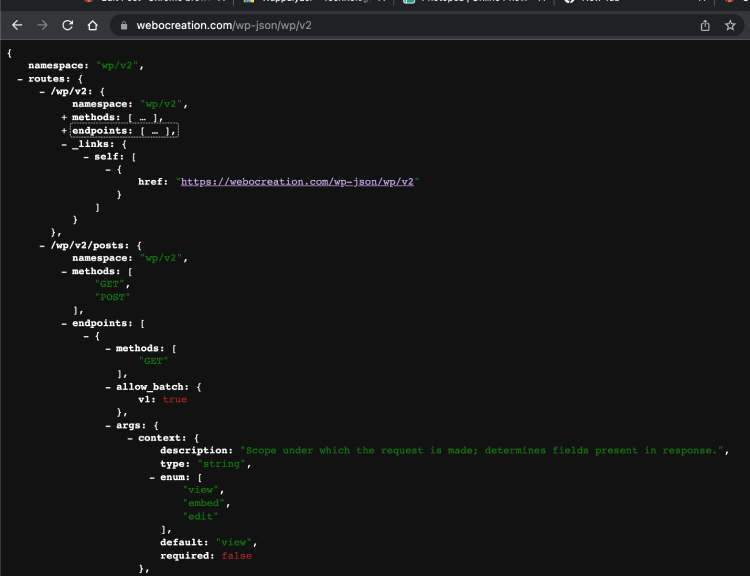Screen dimensions: 750x576
Task: Collapse the allow_batch object
Action: [108, 387]
